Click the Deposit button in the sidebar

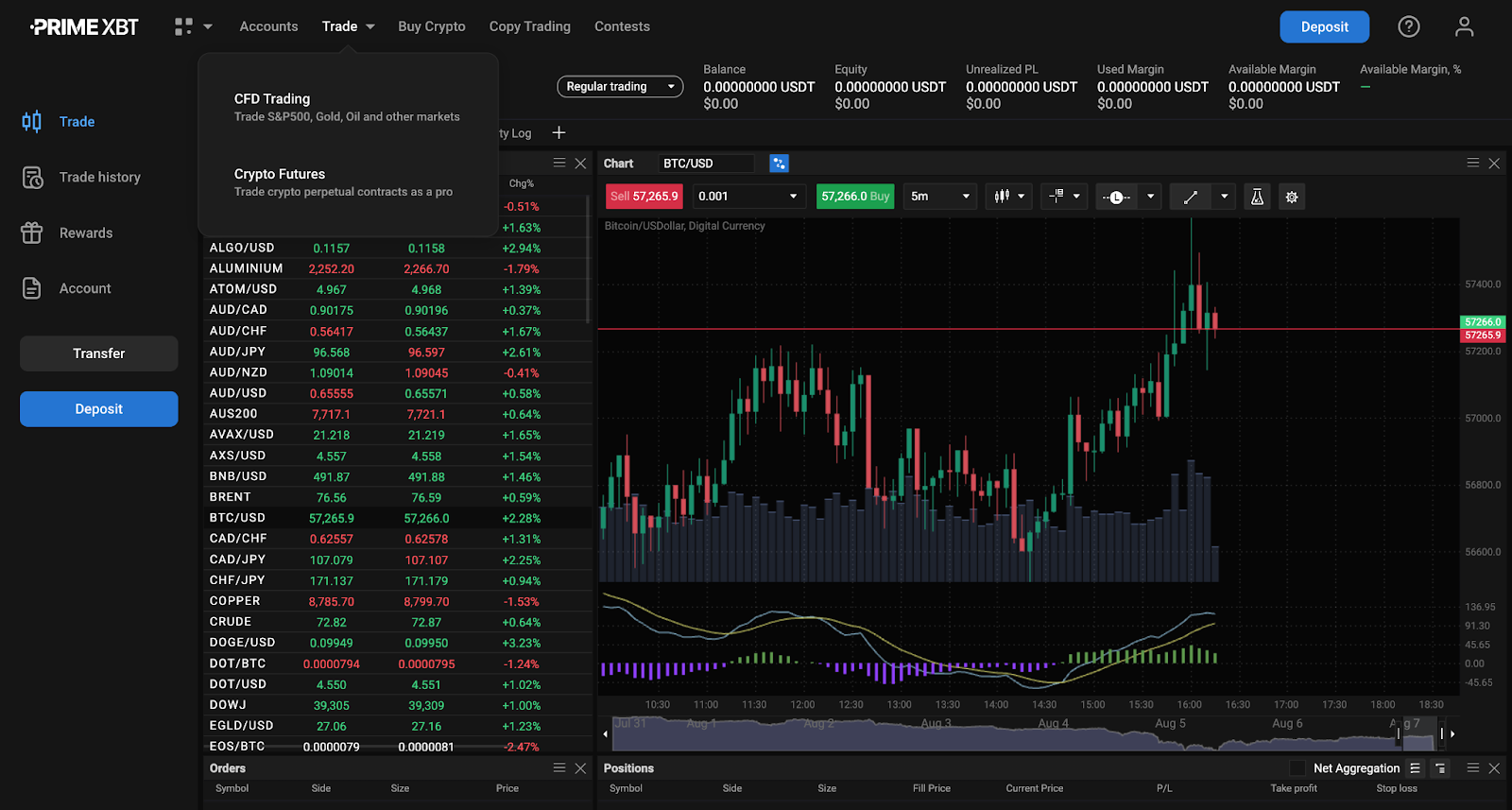pos(98,409)
